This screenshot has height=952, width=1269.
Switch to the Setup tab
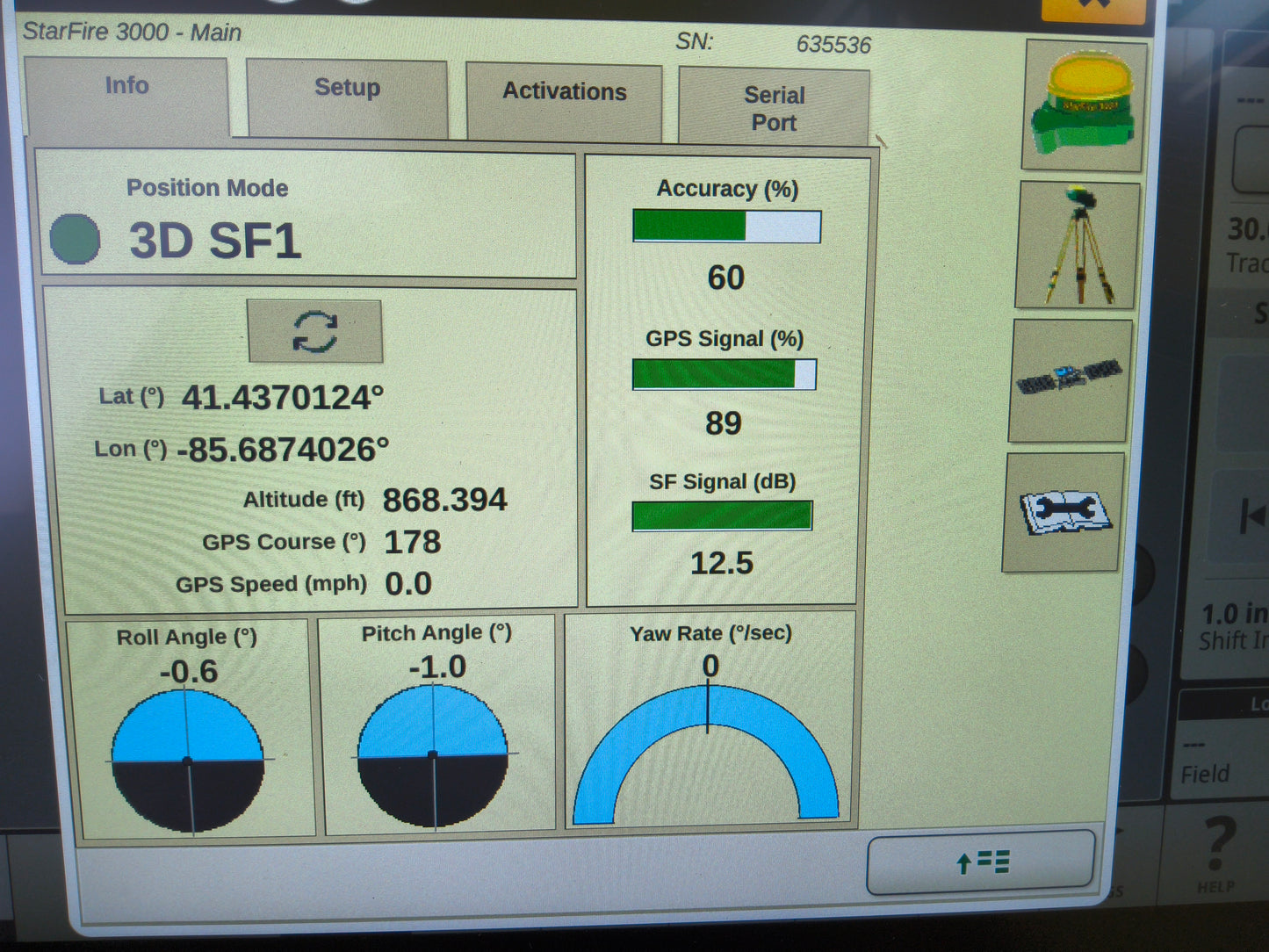click(x=348, y=97)
